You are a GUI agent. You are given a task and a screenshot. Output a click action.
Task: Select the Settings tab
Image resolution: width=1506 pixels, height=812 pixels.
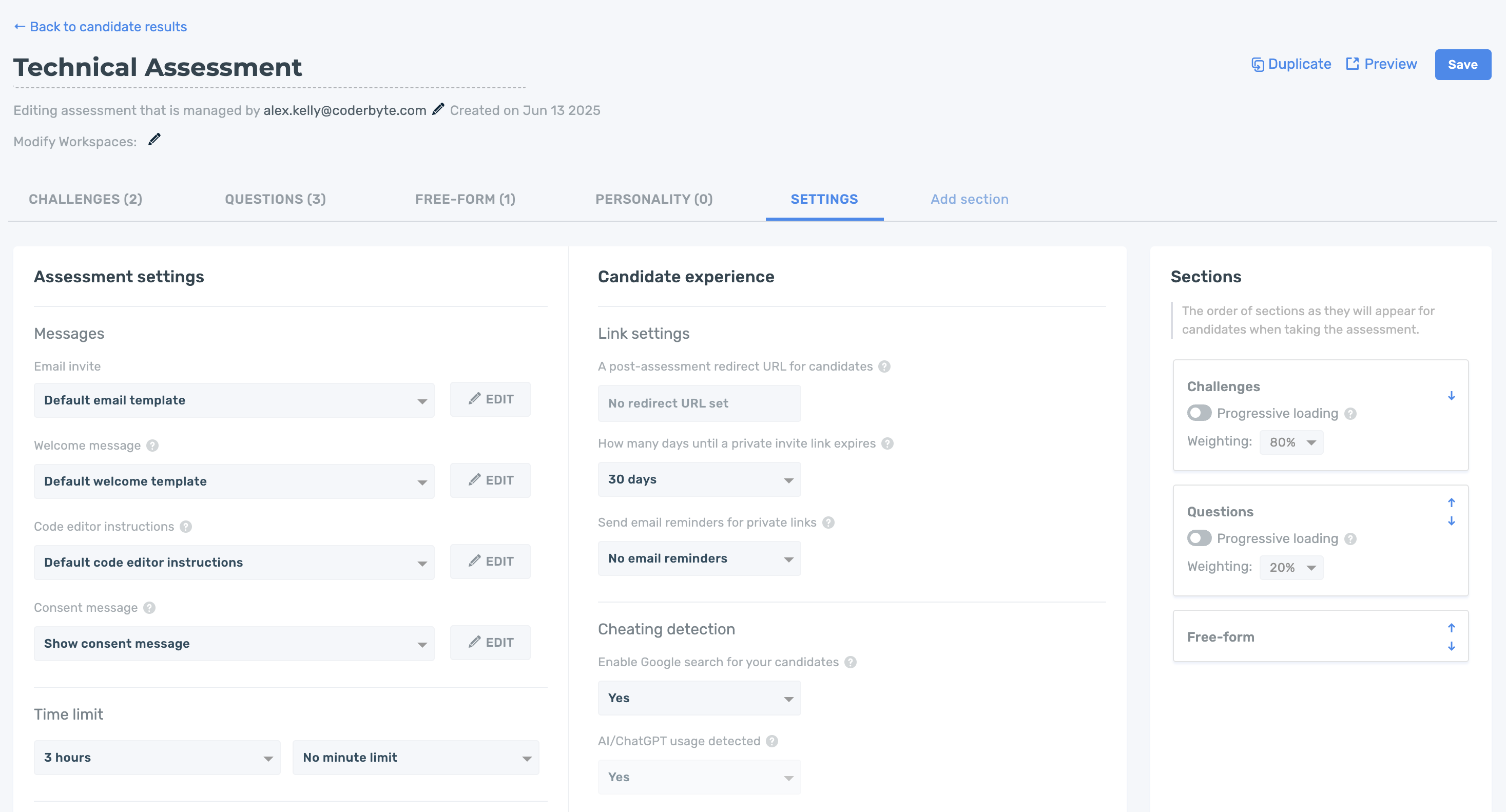[x=824, y=199]
